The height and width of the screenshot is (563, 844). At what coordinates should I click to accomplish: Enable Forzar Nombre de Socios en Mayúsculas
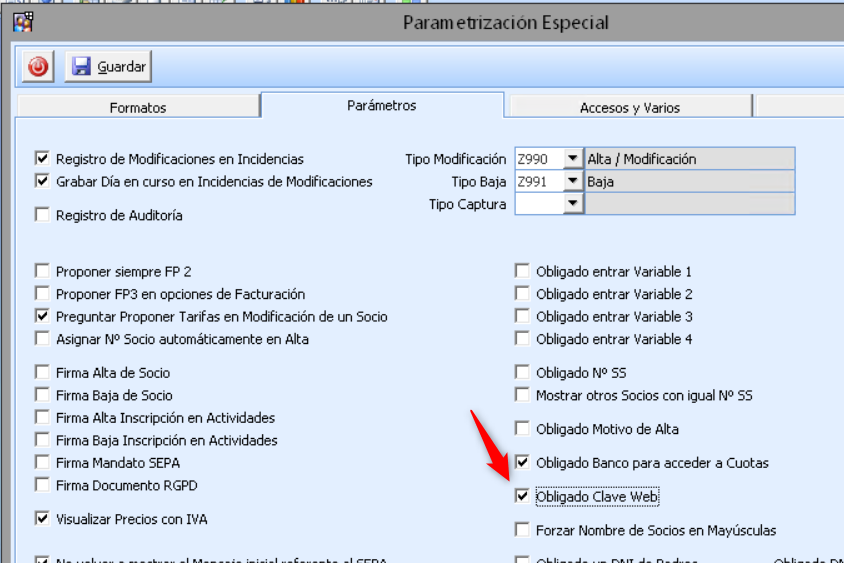[522, 530]
